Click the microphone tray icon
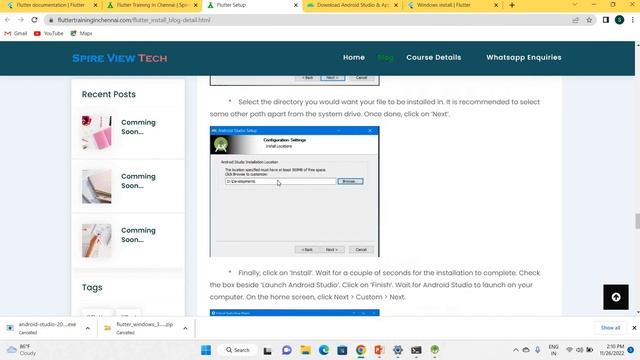The height and width of the screenshot is (360, 640). (x=538, y=350)
